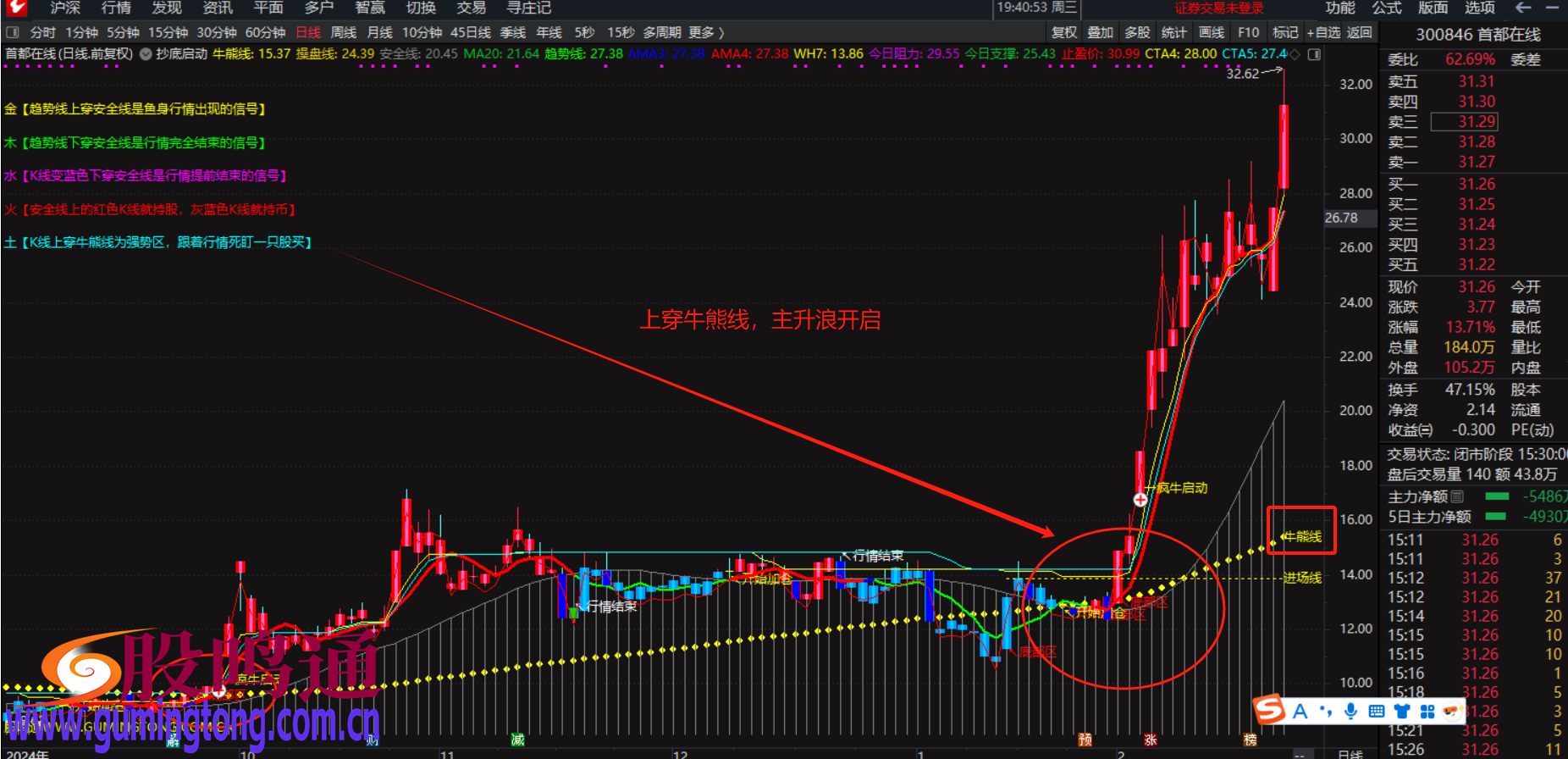Click the microphone voice input icon
This screenshot has height=759, width=1568.
point(1350,712)
